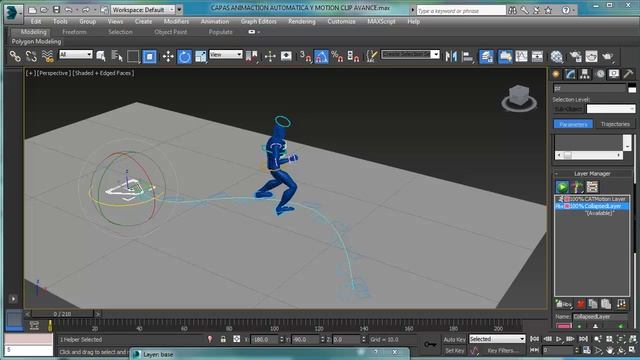Toggle the CAT Setup/Animation mode green button

click(x=562, y=187)
